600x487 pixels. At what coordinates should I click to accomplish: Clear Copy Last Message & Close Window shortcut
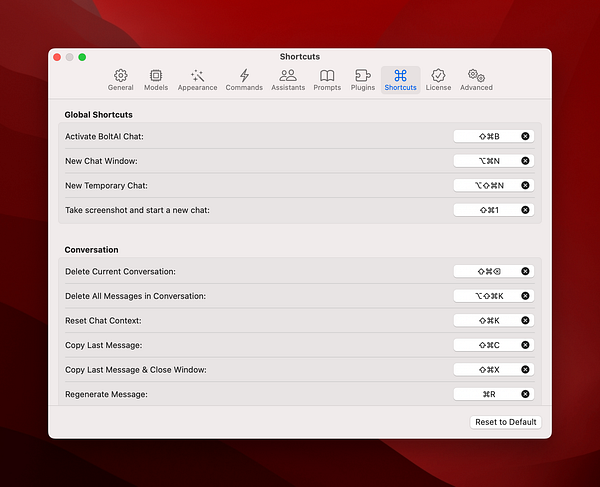tap(525, 369)
